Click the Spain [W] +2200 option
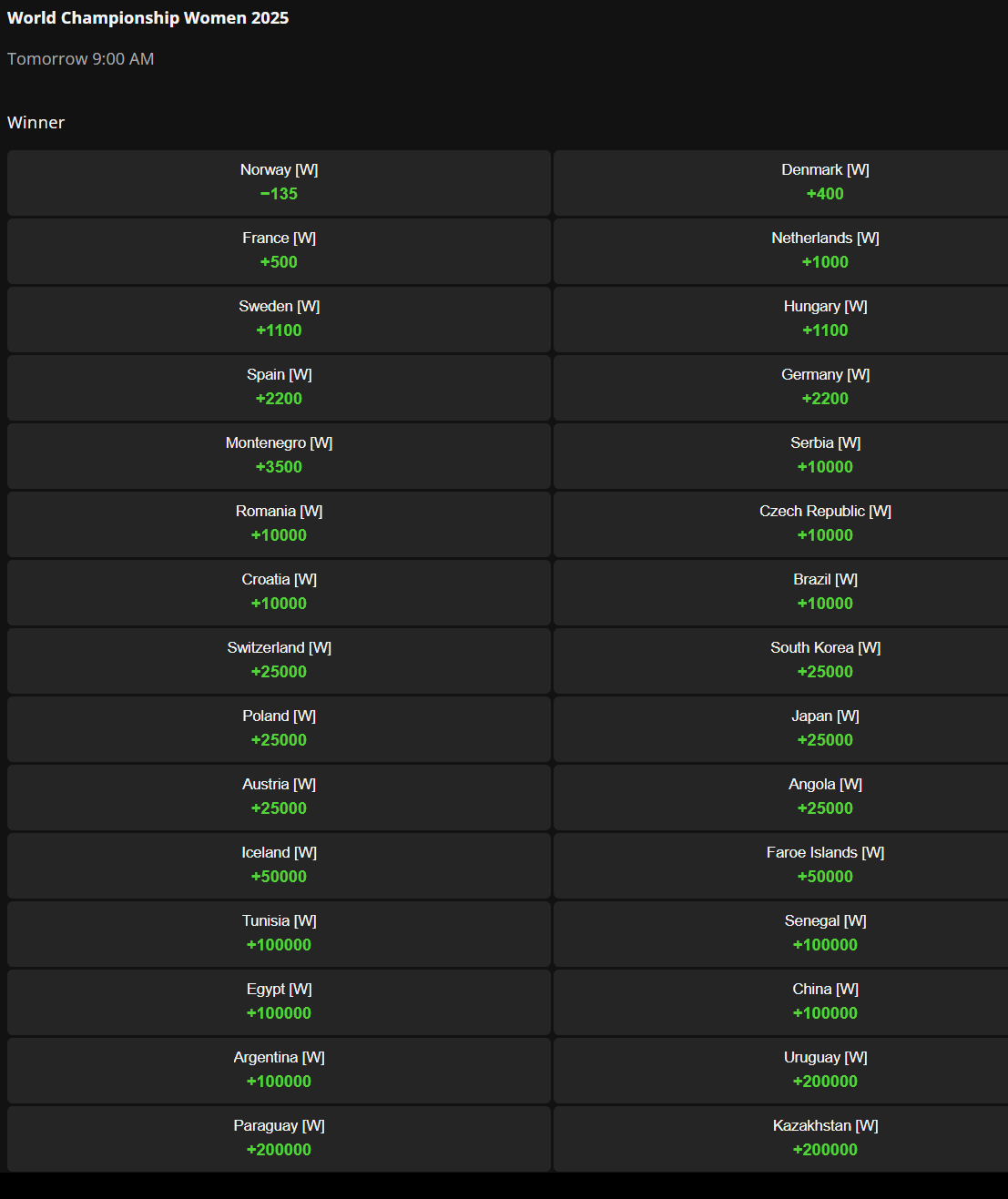 tap(279, 388)
